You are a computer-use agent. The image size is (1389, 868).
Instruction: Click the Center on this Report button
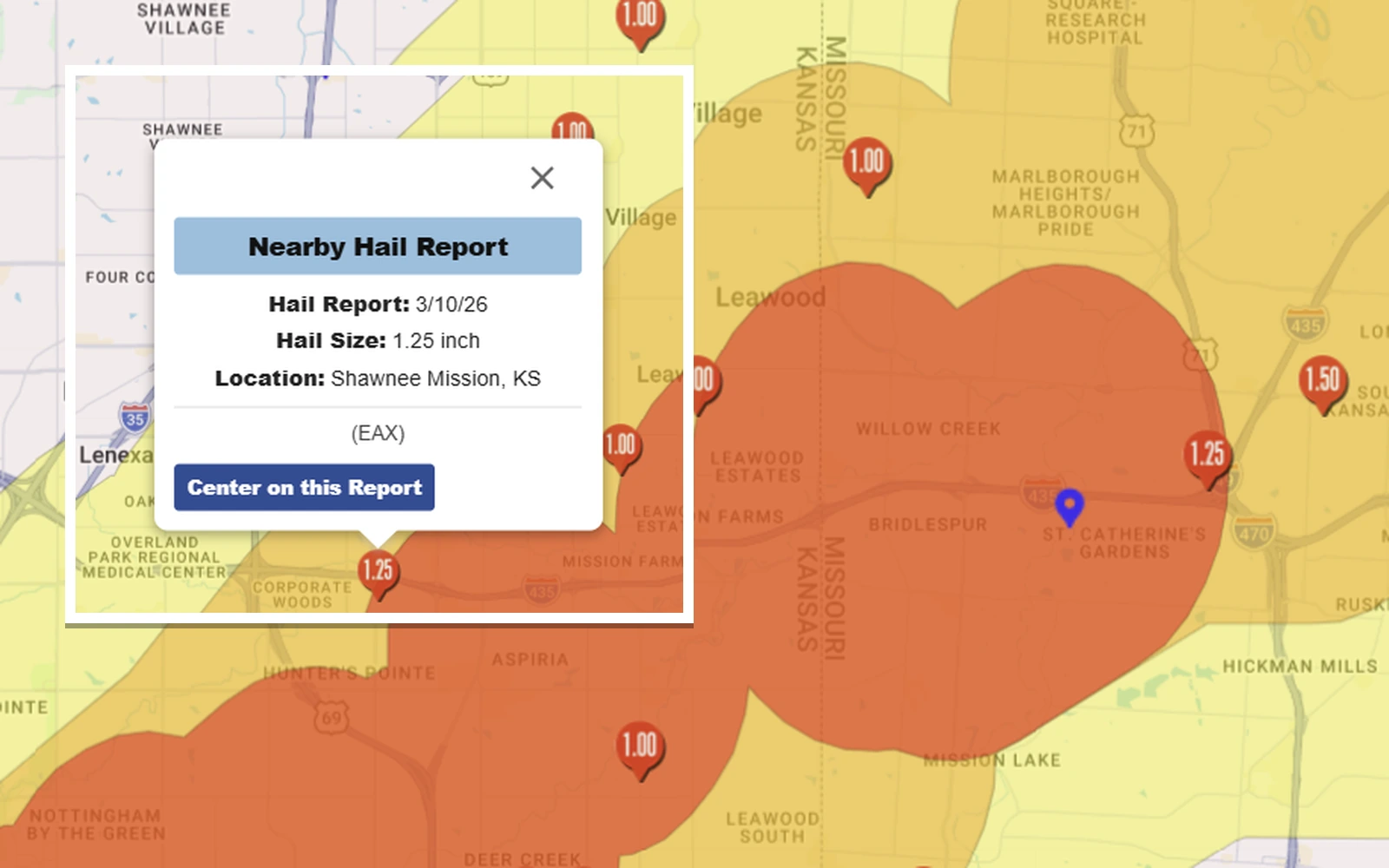(x=304, y=487)
